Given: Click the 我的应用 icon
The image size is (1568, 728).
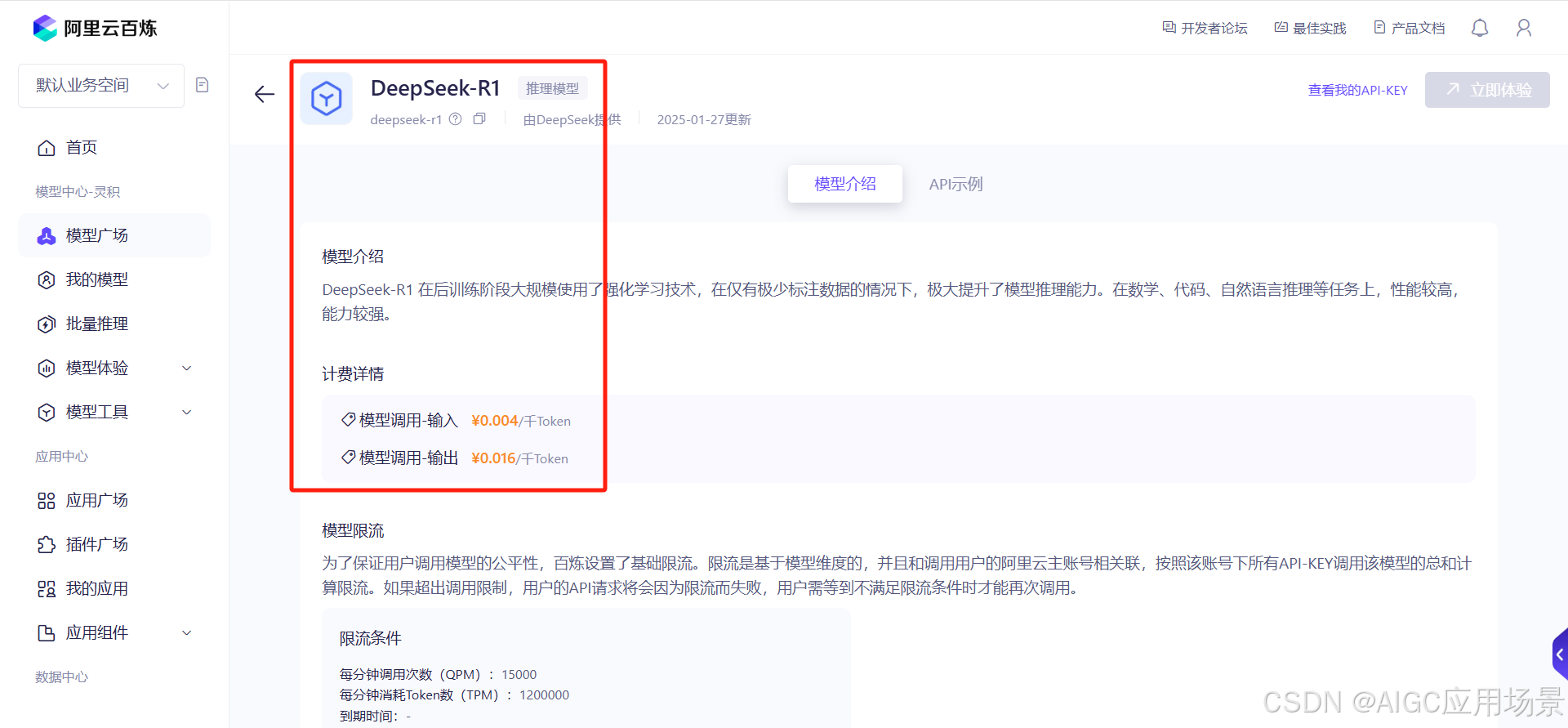Looking at the screenshot, I should tap(47, 589).
